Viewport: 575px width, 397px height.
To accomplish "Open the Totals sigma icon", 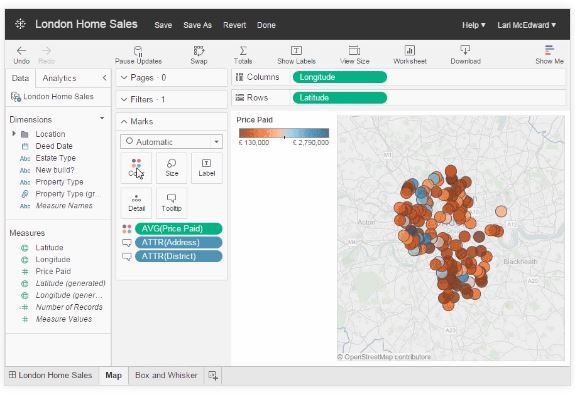I will click(x=243, y=51).
